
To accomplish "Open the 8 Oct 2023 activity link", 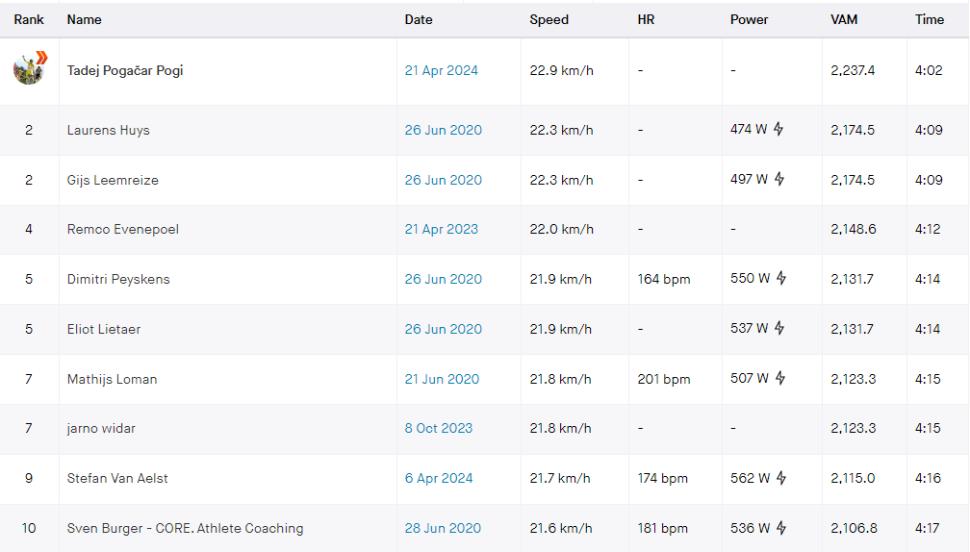I will pos(438,428).
